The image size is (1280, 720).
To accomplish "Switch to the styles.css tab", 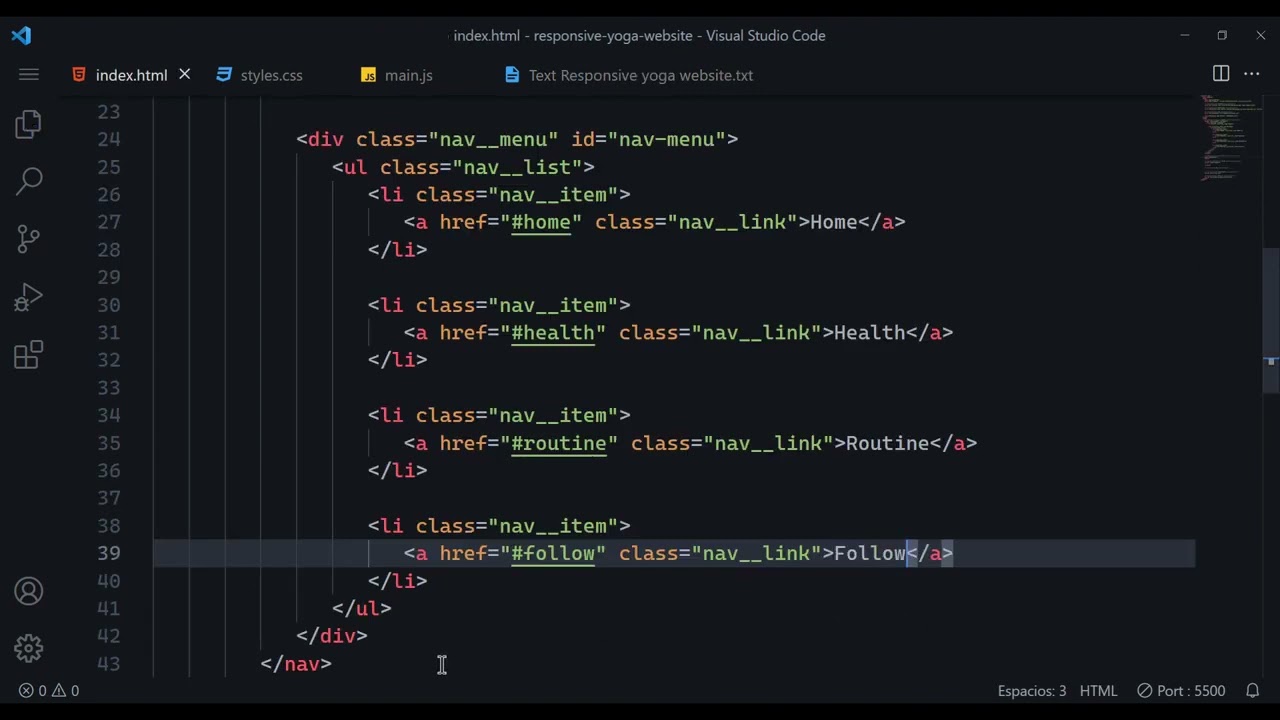I will (x=271, y=75).
